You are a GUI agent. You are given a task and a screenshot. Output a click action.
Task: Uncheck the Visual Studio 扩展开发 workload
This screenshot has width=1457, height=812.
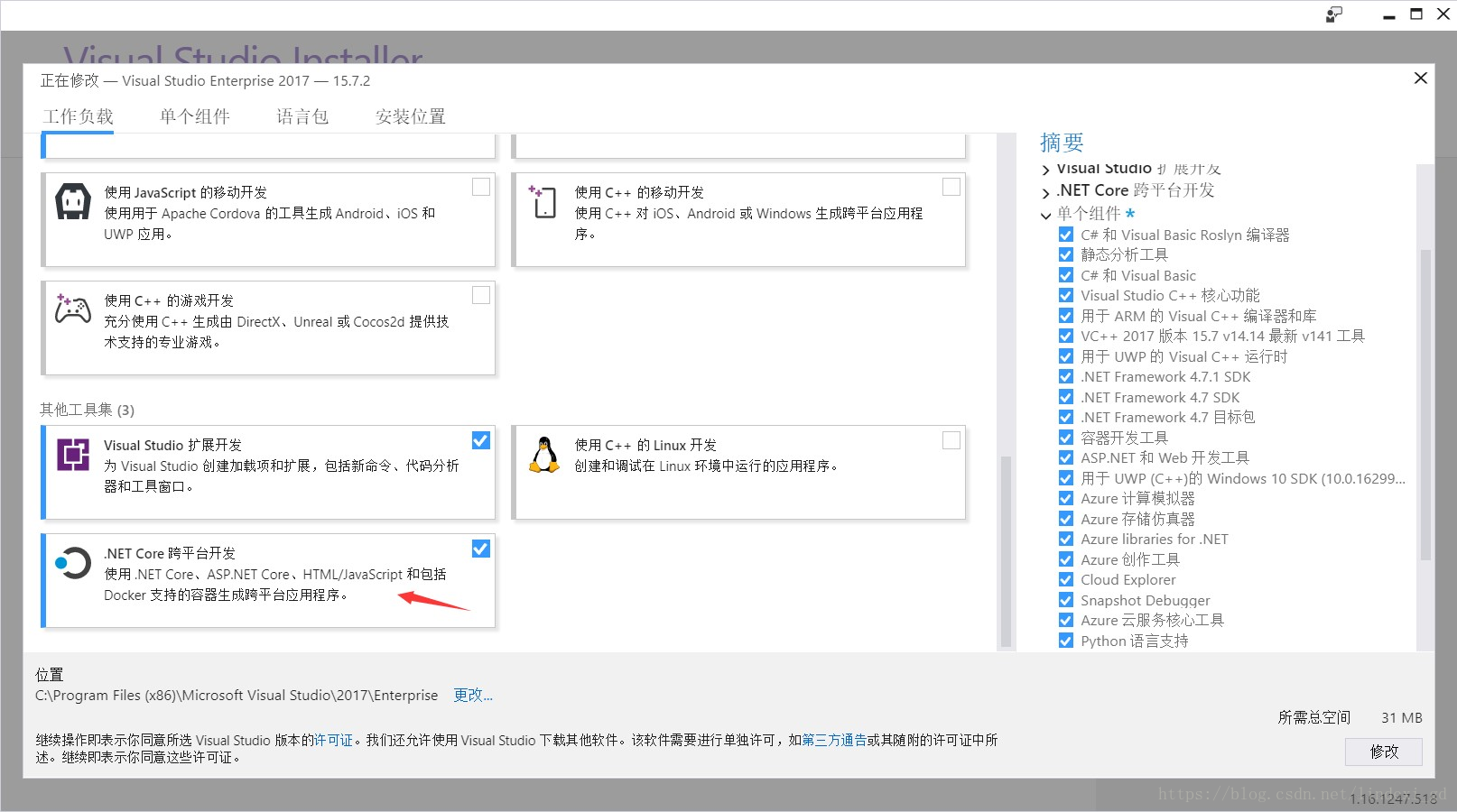pyautogui.click(x=481, y=440)
